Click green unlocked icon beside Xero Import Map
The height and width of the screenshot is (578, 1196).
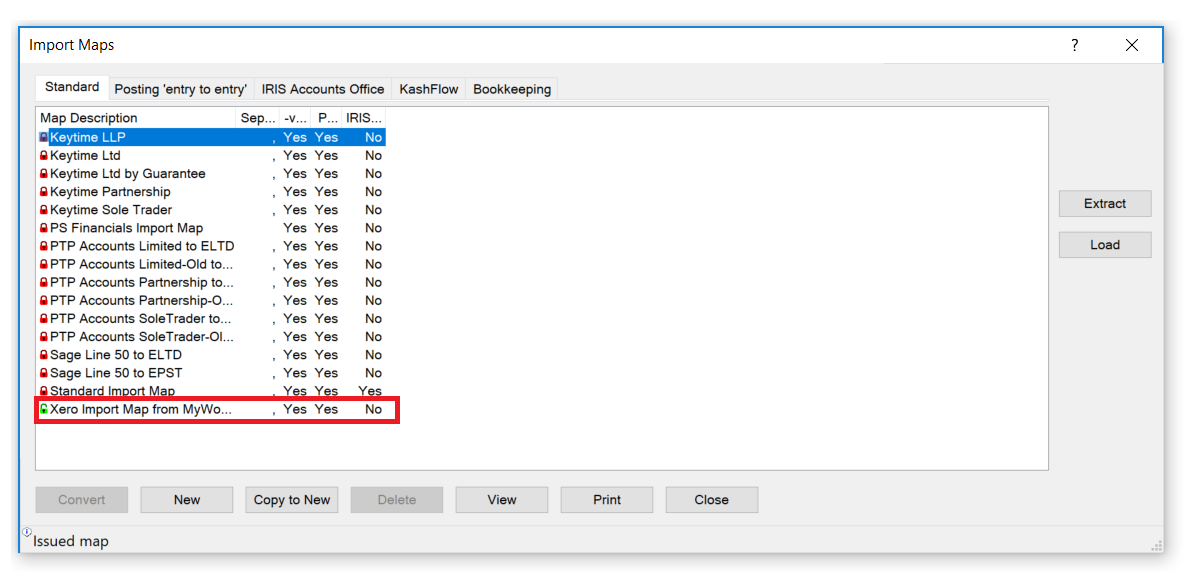[x=43, y=409]
